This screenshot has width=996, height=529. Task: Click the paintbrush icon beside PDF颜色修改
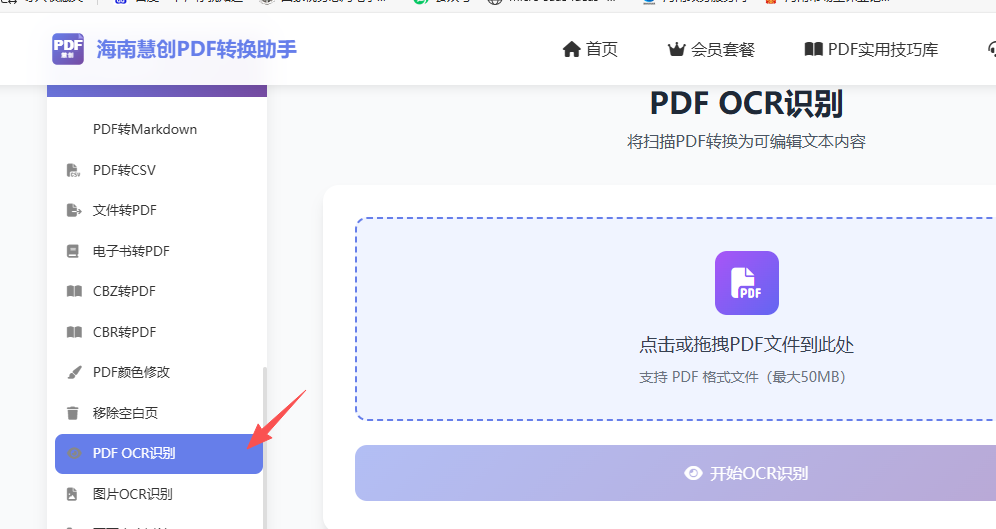tap(74, 372)
